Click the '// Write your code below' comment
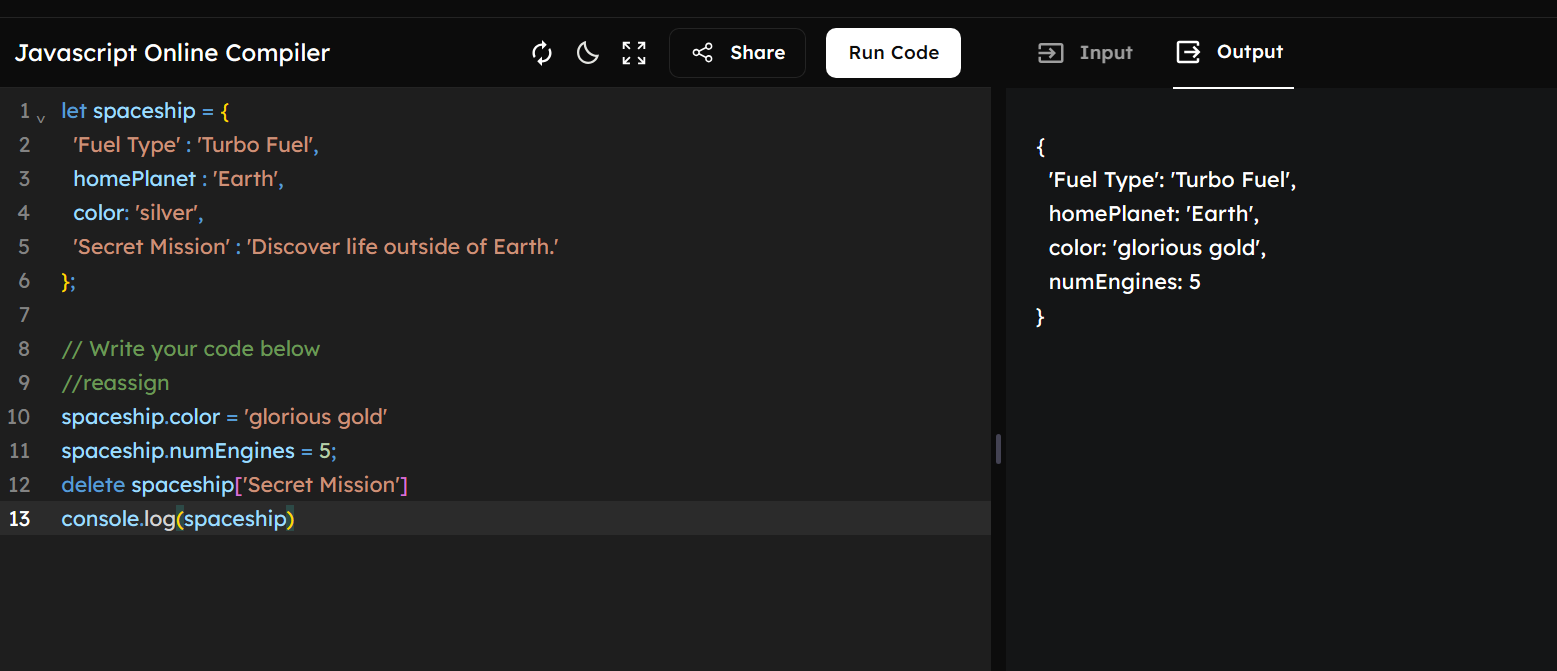The image size is (1557, 671). click(x=191, y=349)
